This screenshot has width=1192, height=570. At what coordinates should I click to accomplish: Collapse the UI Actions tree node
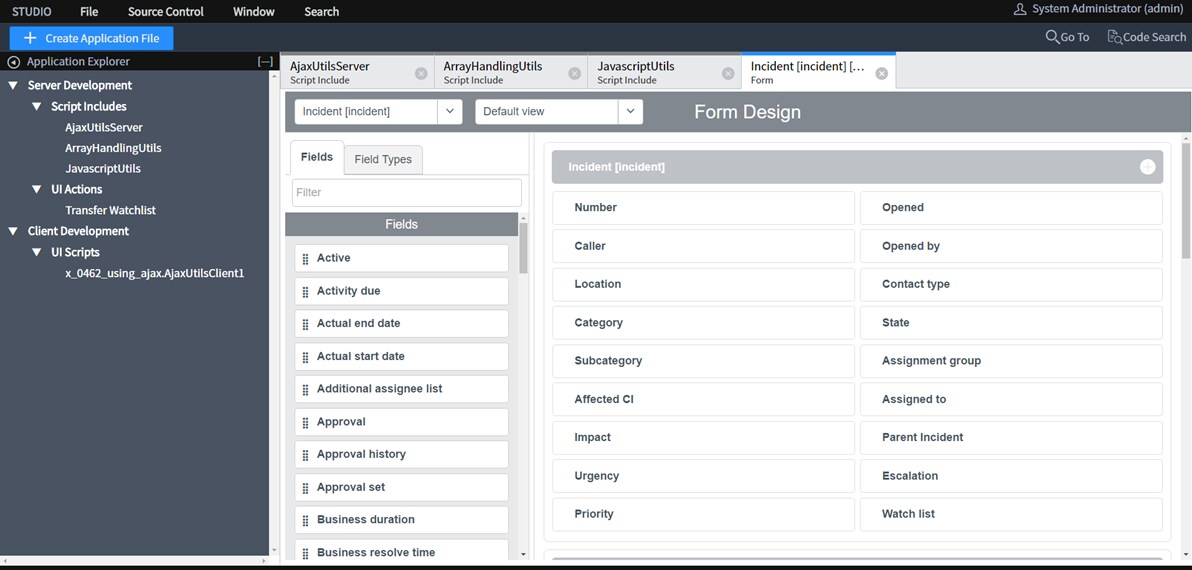pyautogui.click(x=36, y=189)
